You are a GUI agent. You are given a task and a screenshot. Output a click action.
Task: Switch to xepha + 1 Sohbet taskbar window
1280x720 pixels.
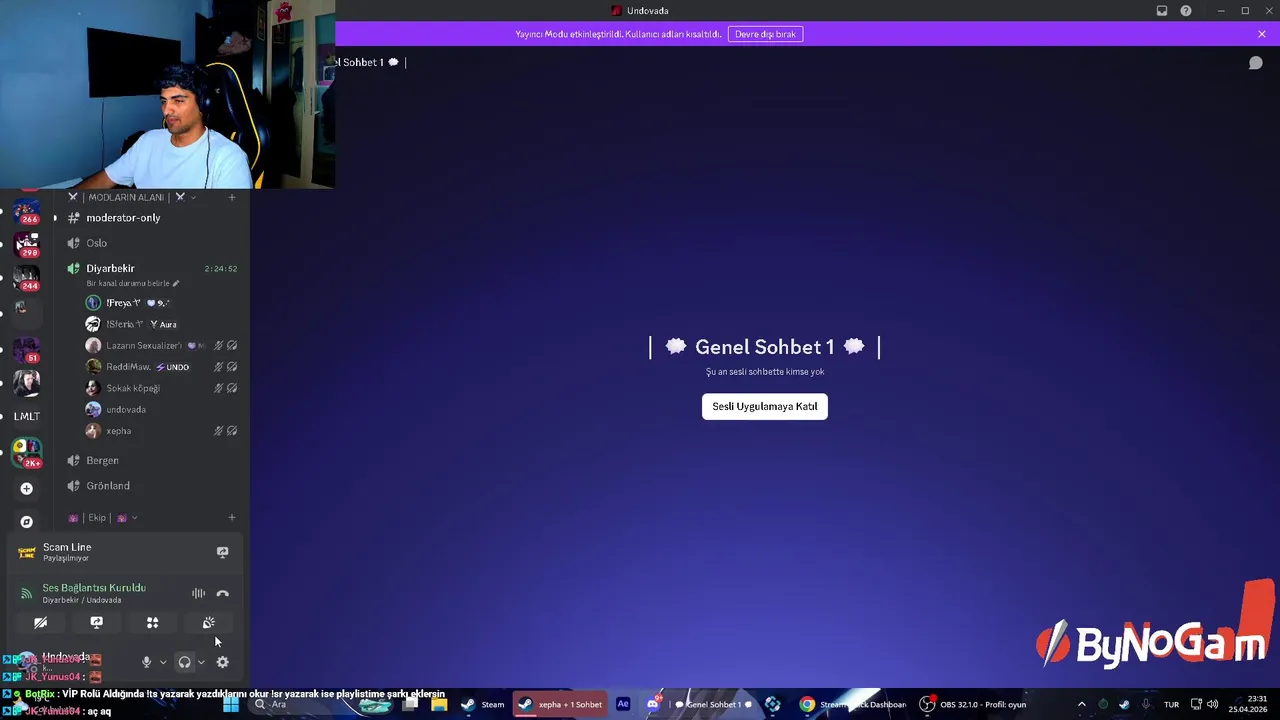click(560, 704)
